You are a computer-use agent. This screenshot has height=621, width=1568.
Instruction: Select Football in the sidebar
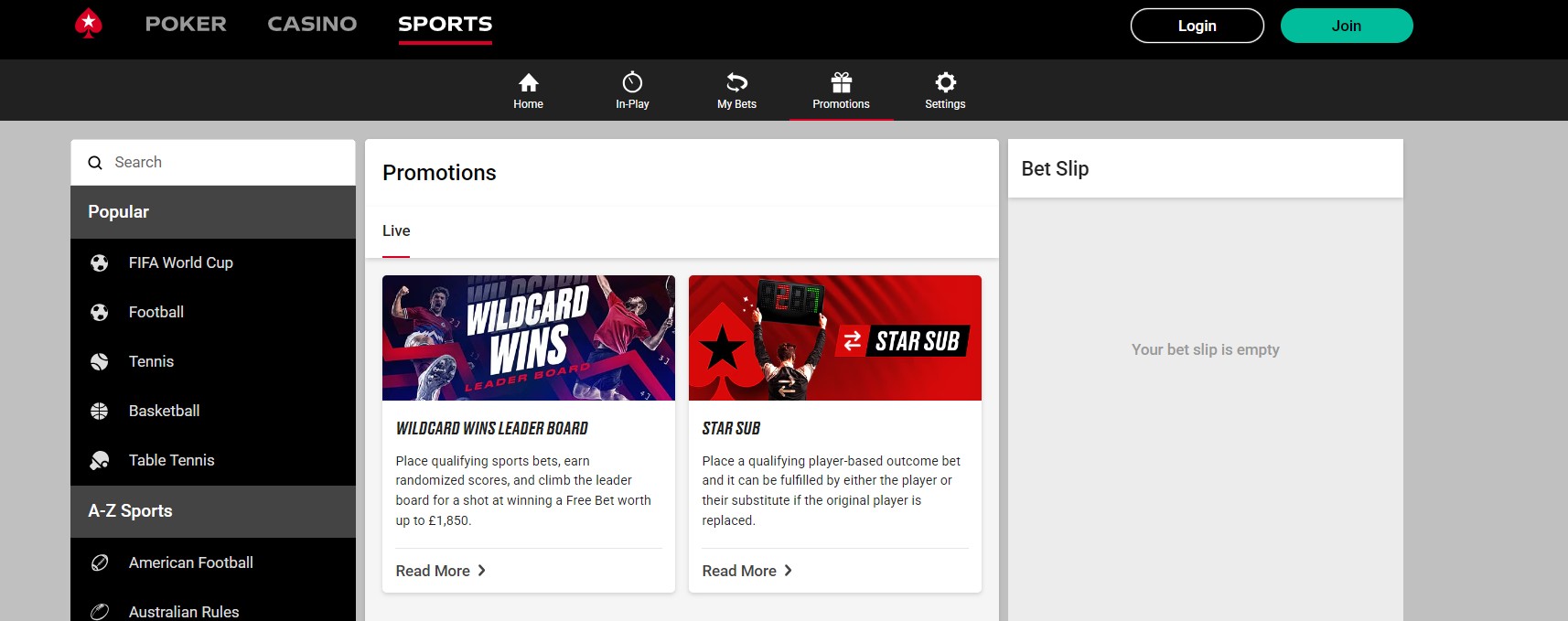point(213,313)
